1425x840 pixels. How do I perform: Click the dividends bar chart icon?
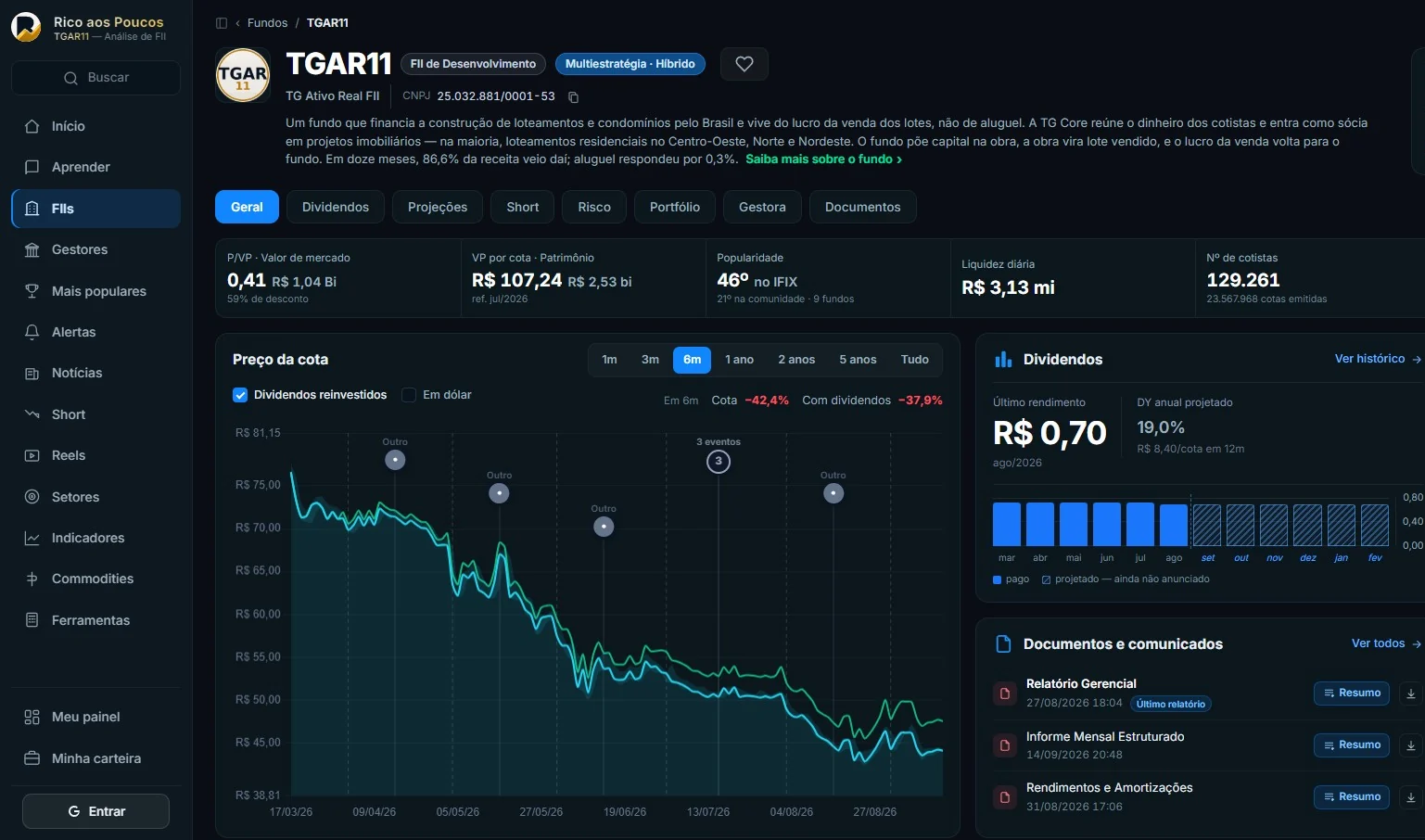1003,360
